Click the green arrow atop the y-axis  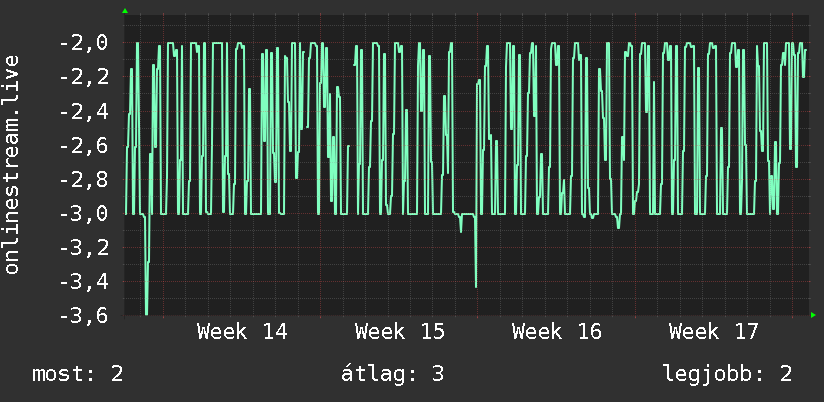(x=125, y=11)
